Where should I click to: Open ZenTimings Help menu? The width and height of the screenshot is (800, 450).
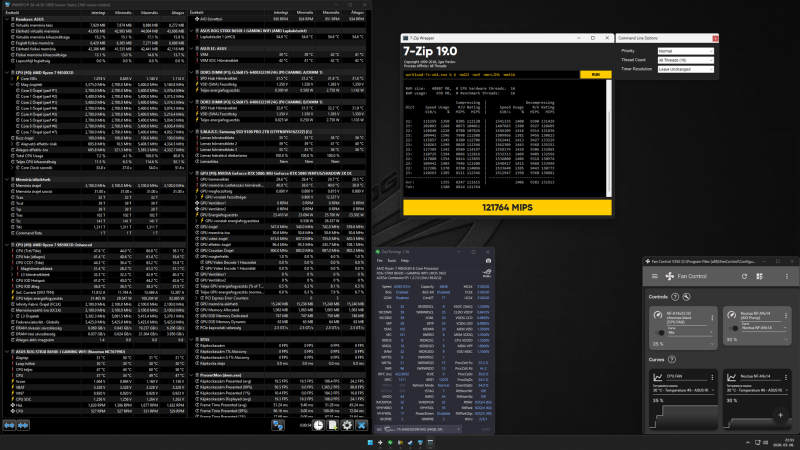click(405, 261)
